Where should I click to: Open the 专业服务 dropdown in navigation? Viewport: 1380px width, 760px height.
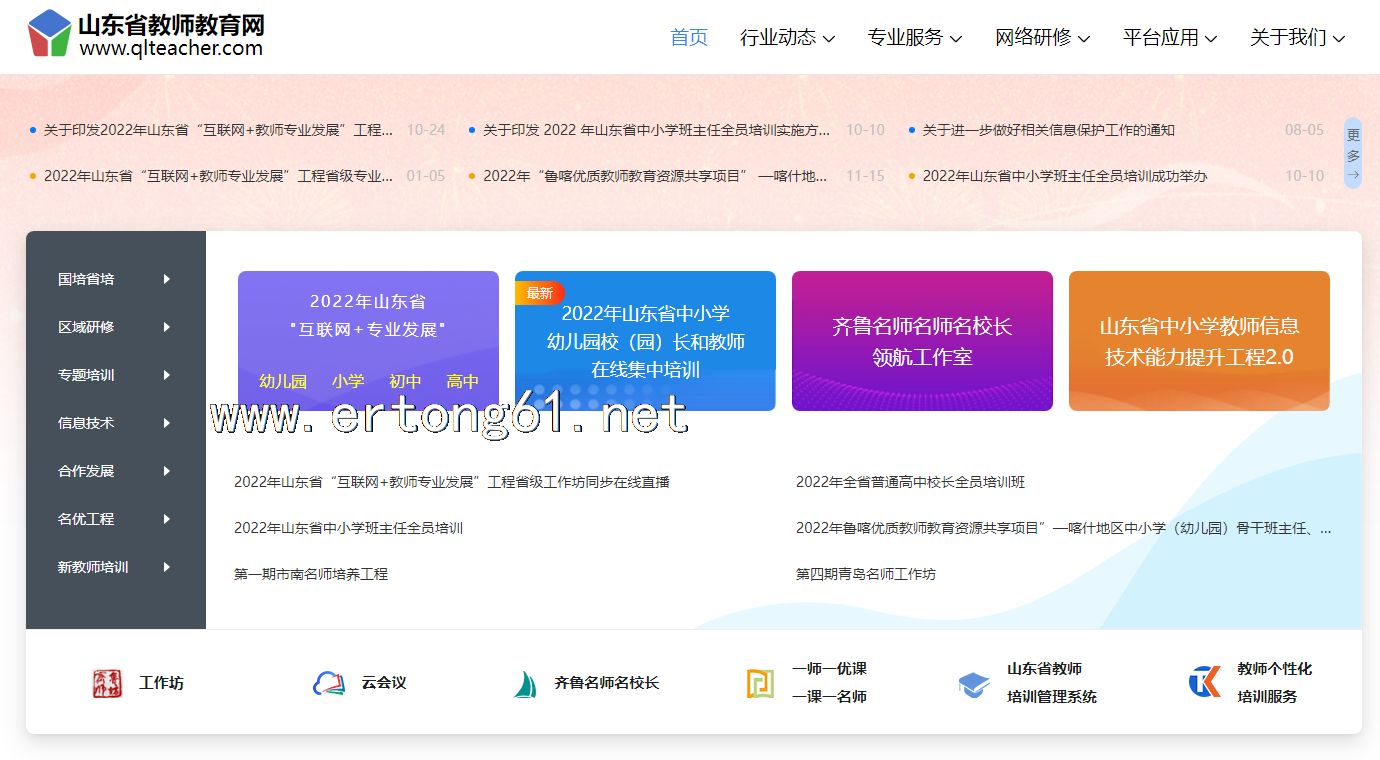914,38
